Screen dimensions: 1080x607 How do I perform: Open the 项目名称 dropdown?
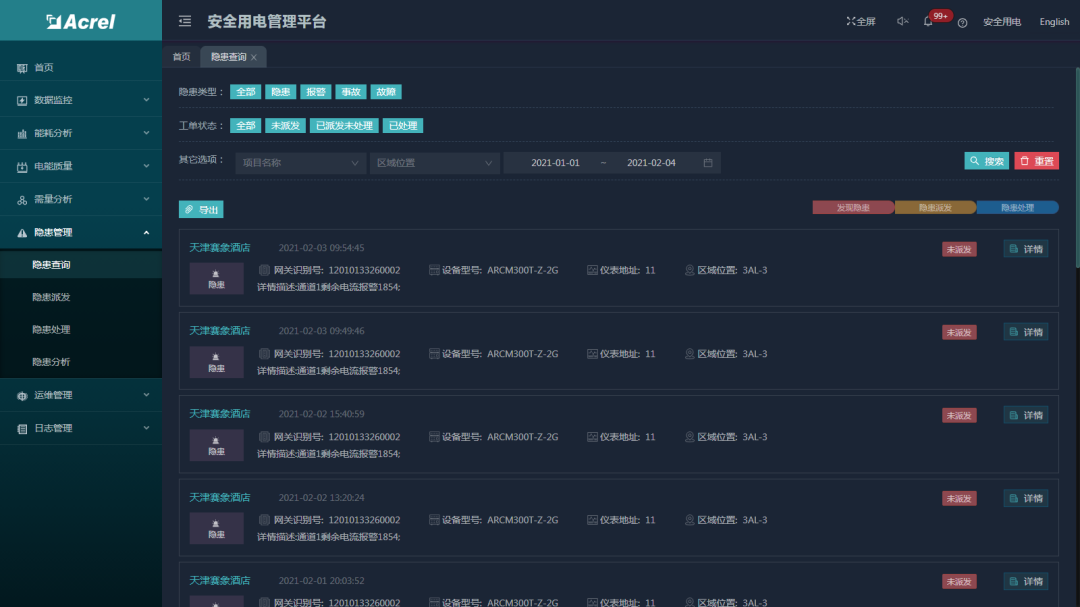(301, 162)
